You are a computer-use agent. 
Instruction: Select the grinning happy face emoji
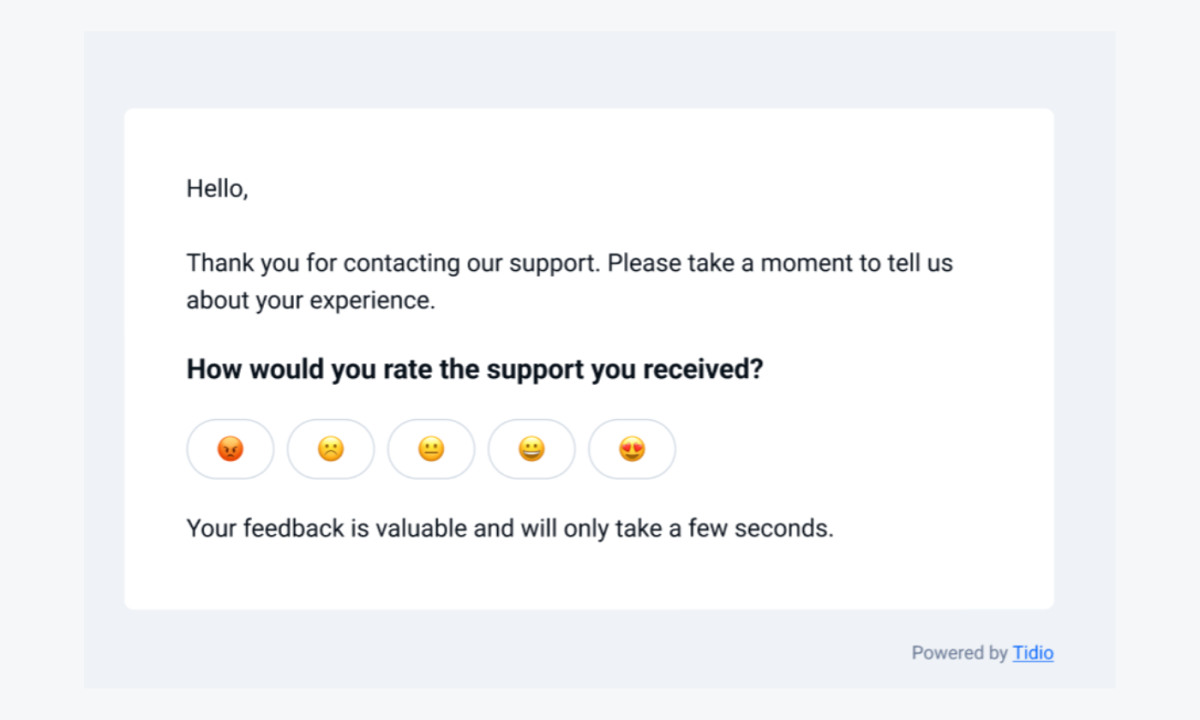coord(531,449)
